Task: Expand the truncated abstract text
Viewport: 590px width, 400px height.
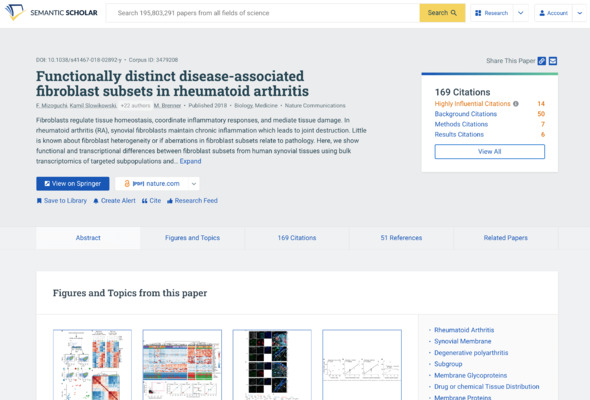Action: (x=190, y=161)
